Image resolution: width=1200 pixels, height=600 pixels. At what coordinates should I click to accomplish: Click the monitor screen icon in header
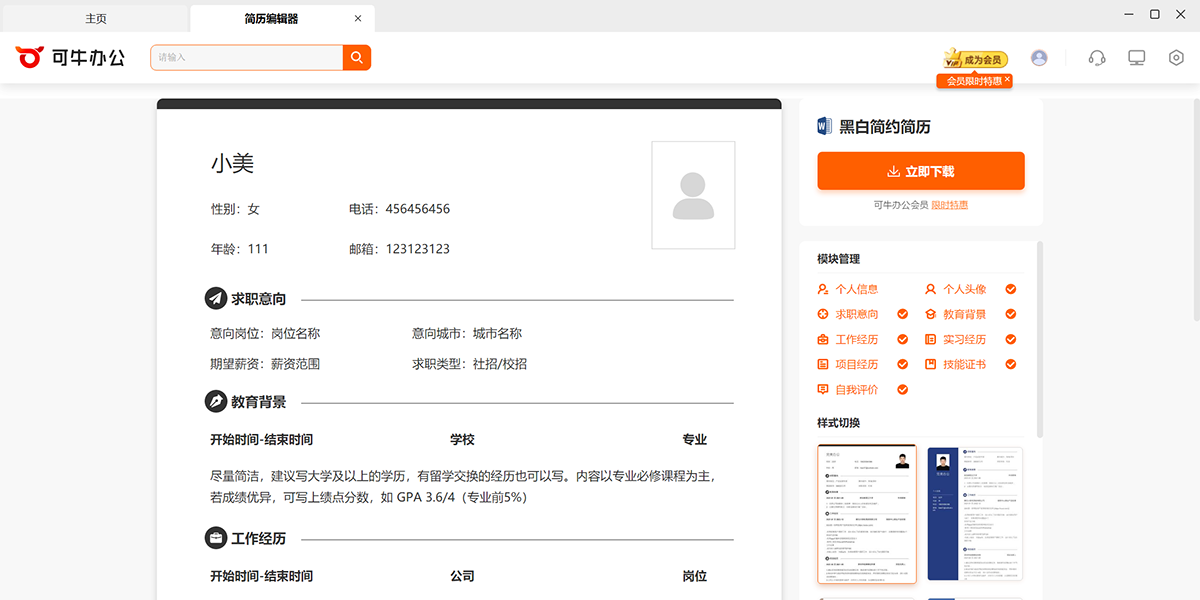pos(1137,58)
